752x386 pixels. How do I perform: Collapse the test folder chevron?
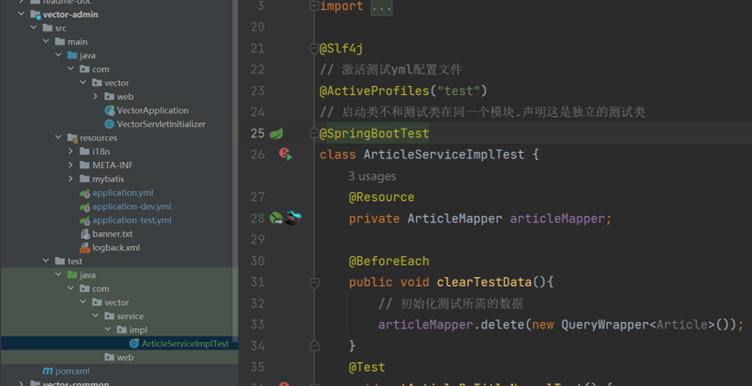pyautogui.click(x=46, y=261)
